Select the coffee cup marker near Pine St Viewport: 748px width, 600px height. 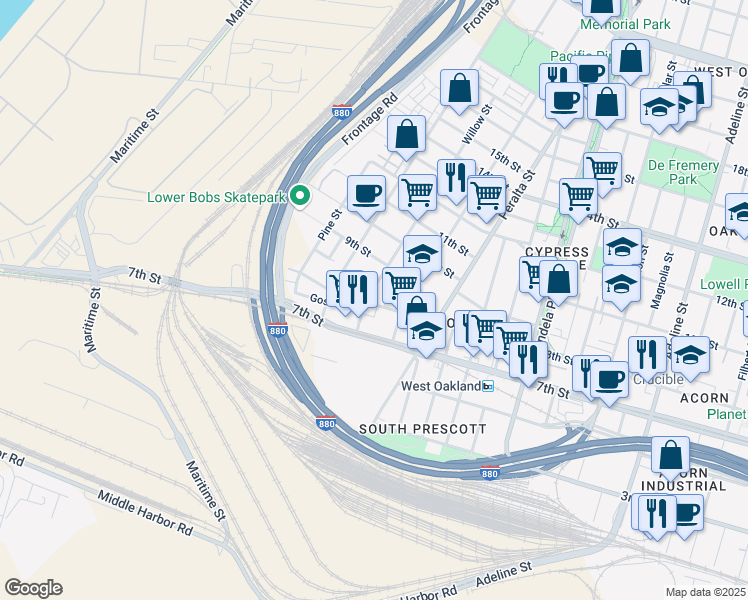pos(366,197)
